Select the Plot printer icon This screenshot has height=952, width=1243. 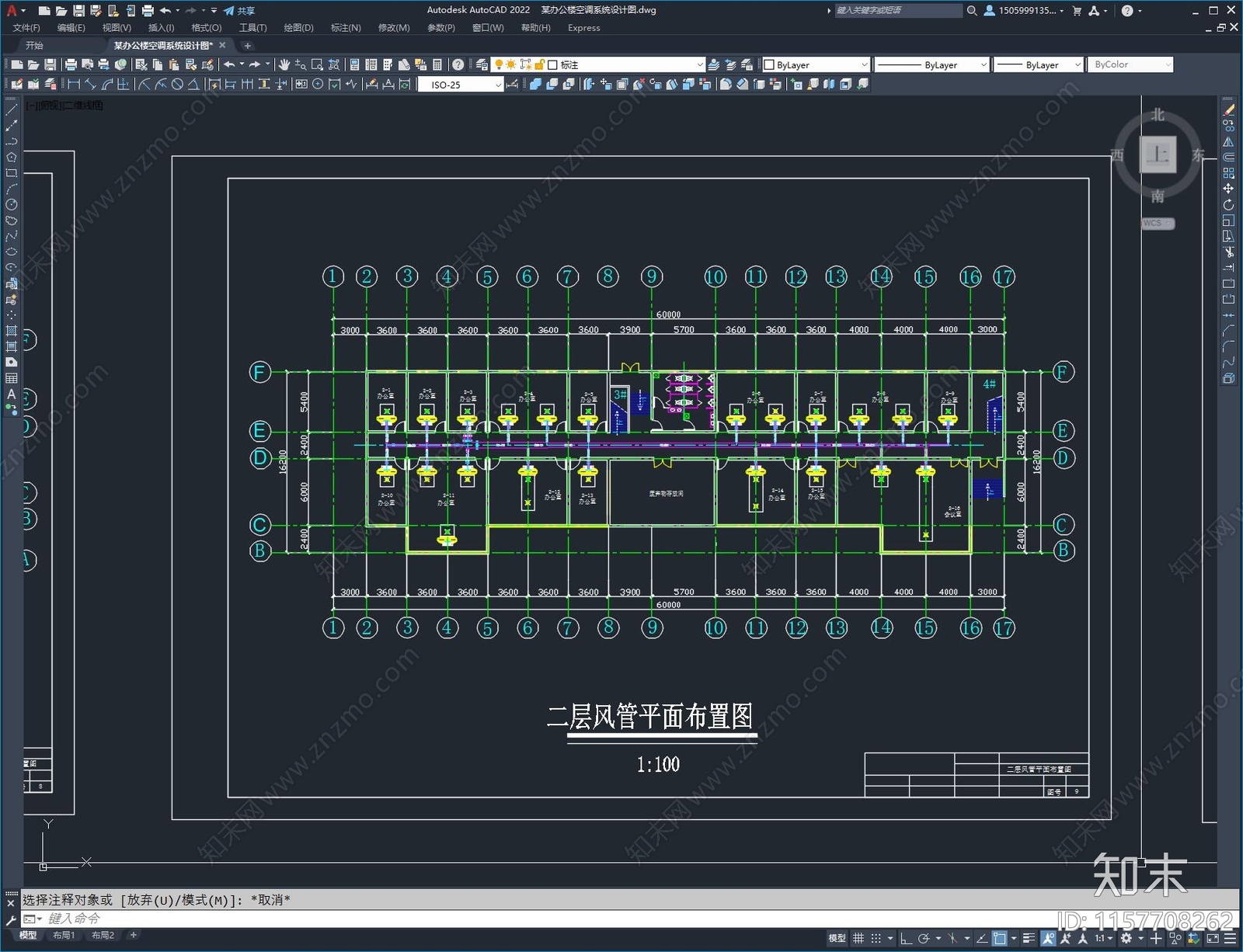[148, 11]
